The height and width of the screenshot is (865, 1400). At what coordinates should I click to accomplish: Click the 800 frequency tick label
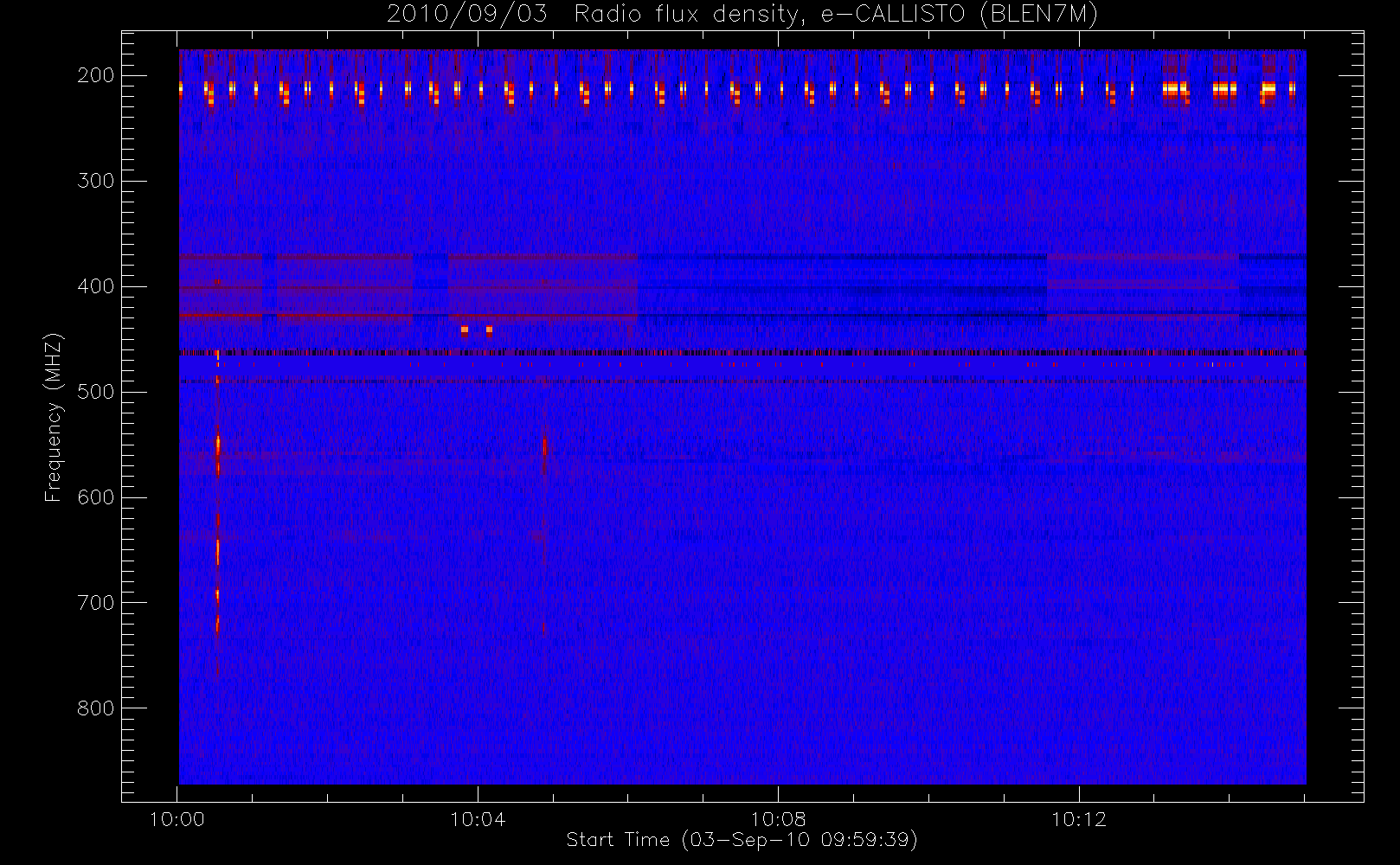click(96, 708)
